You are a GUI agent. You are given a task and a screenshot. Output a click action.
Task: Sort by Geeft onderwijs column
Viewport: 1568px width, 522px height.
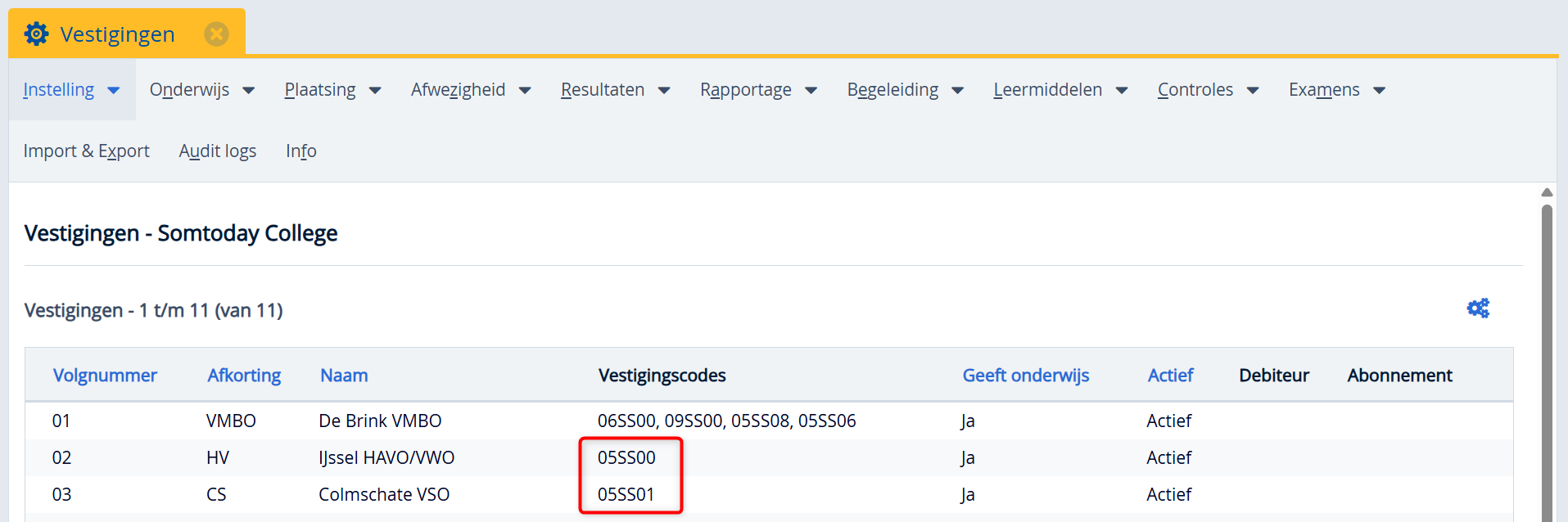point(1025,376)
